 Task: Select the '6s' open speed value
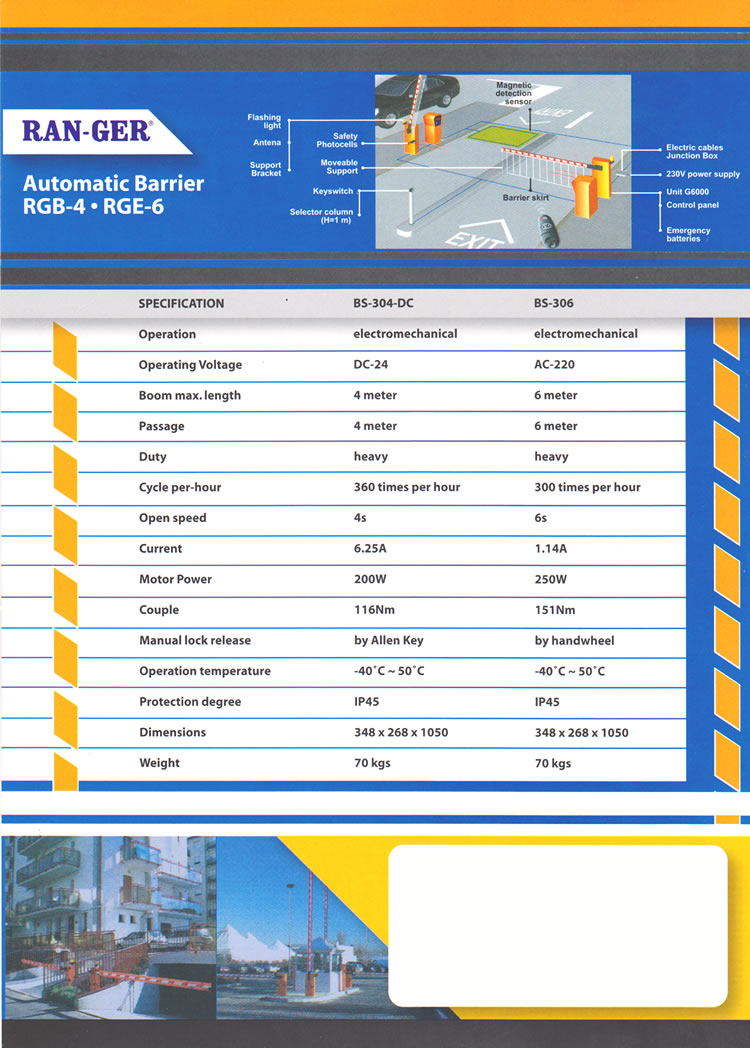(x=540, y=518)
